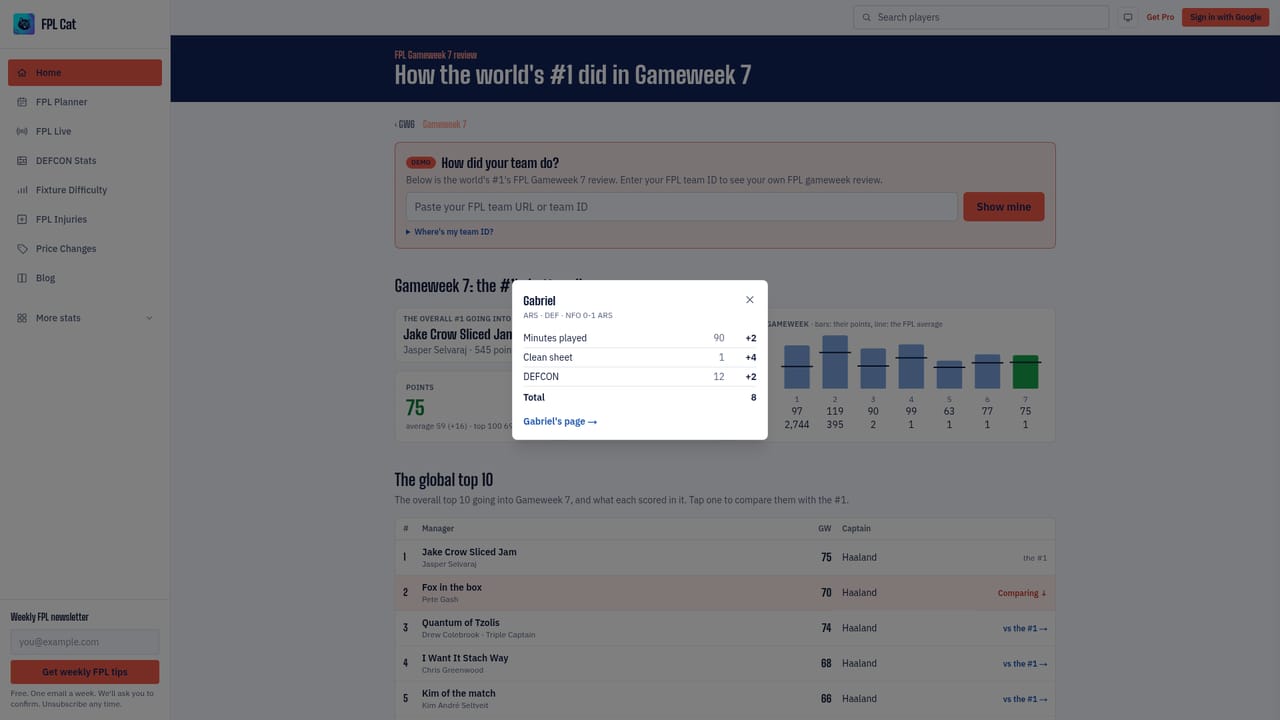Compare Quantum of Tzolis vs the #1
The image size is (1280, 720).
[x=1025, y=628]
